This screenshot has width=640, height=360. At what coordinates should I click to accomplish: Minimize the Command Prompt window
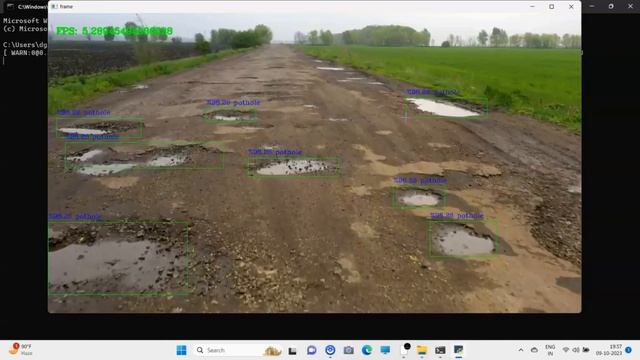591,7
